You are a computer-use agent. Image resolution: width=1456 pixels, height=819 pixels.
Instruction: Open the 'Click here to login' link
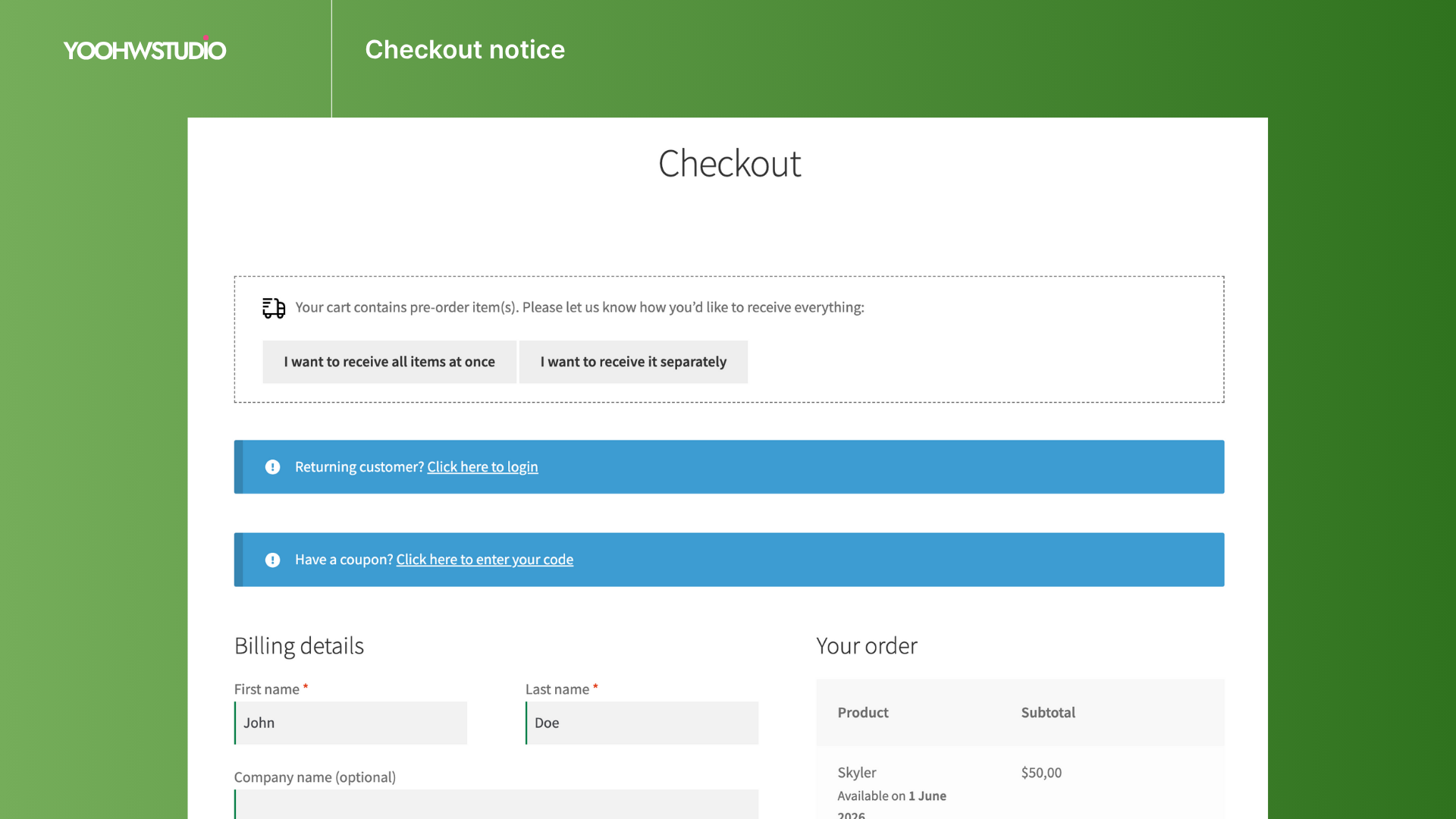(482, 467)
